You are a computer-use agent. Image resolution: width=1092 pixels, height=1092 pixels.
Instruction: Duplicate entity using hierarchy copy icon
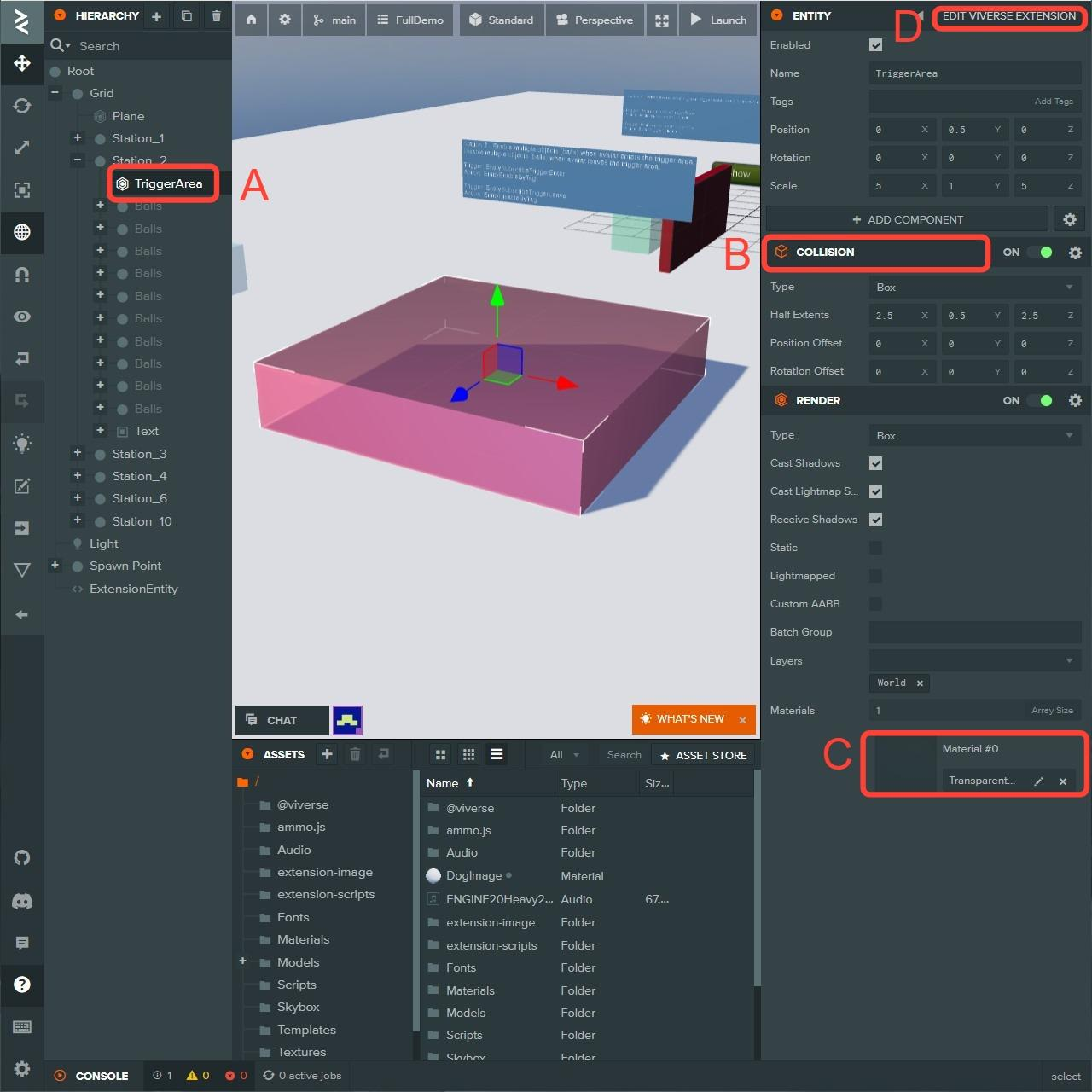click(x=187, y=16)
